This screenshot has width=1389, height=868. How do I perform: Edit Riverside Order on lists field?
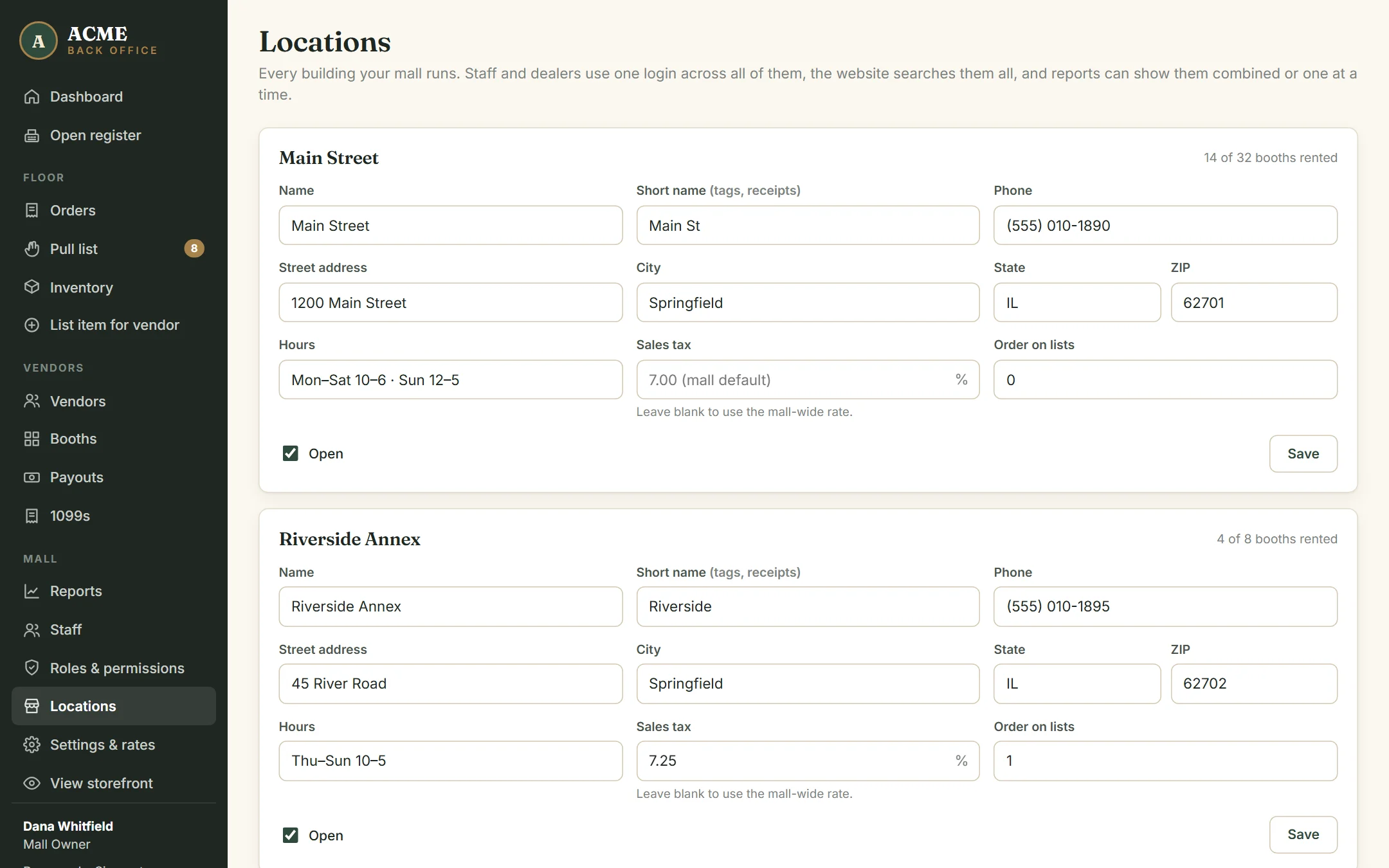tap(1165, 761)
